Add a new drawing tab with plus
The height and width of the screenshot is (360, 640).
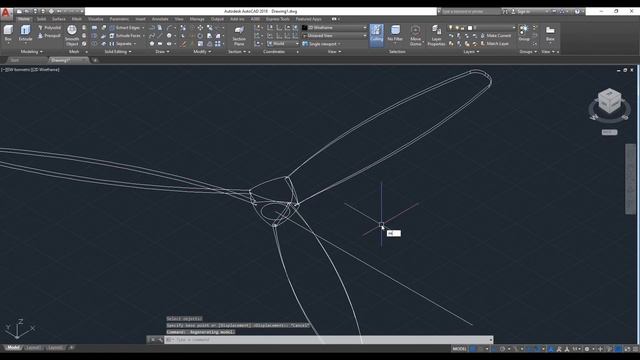pos(95,60)
